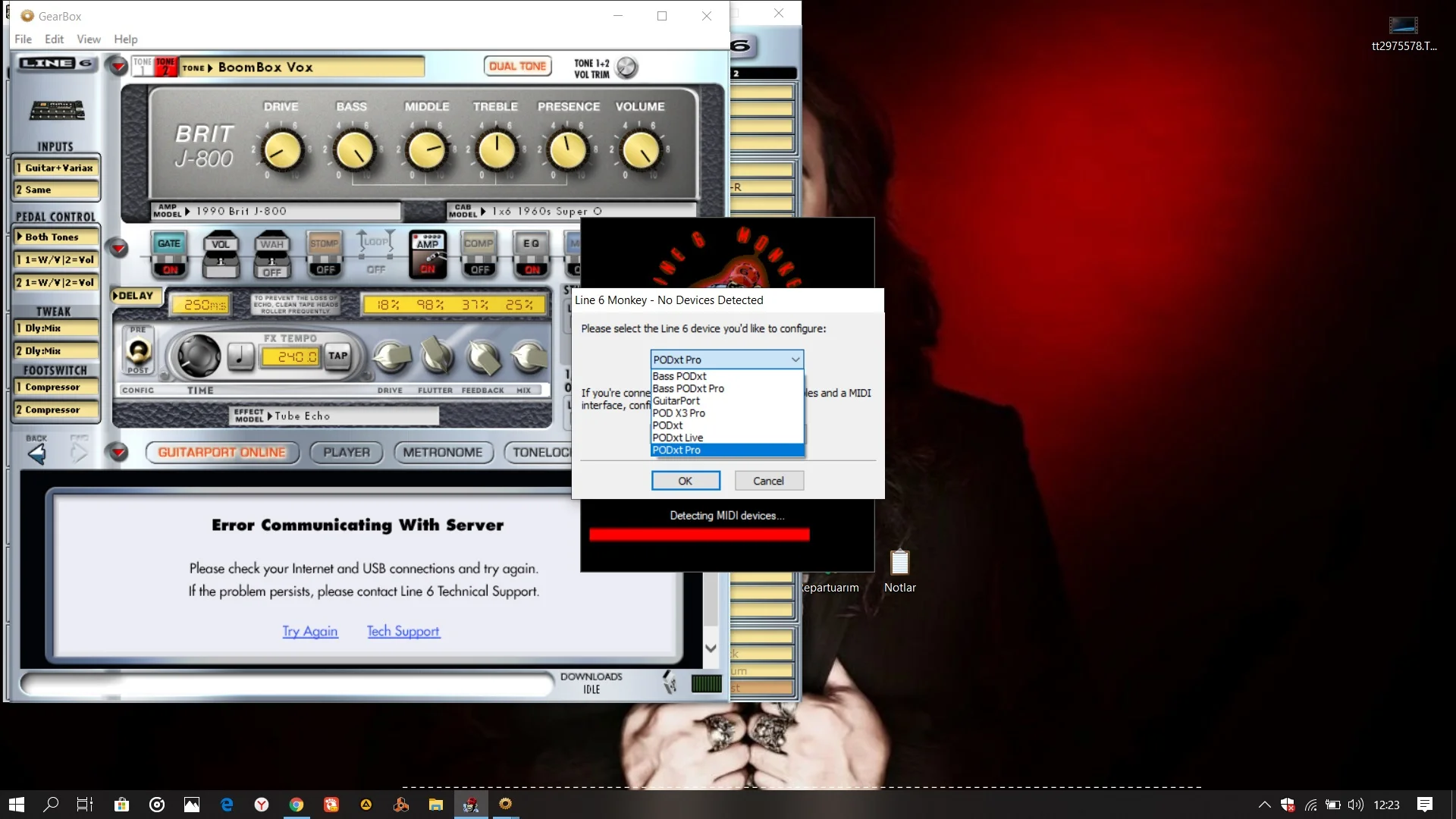Screen dimensions: 1456x819
Task: Click the DRIVE knob on the amp
Action: click(x=282, y=151)
